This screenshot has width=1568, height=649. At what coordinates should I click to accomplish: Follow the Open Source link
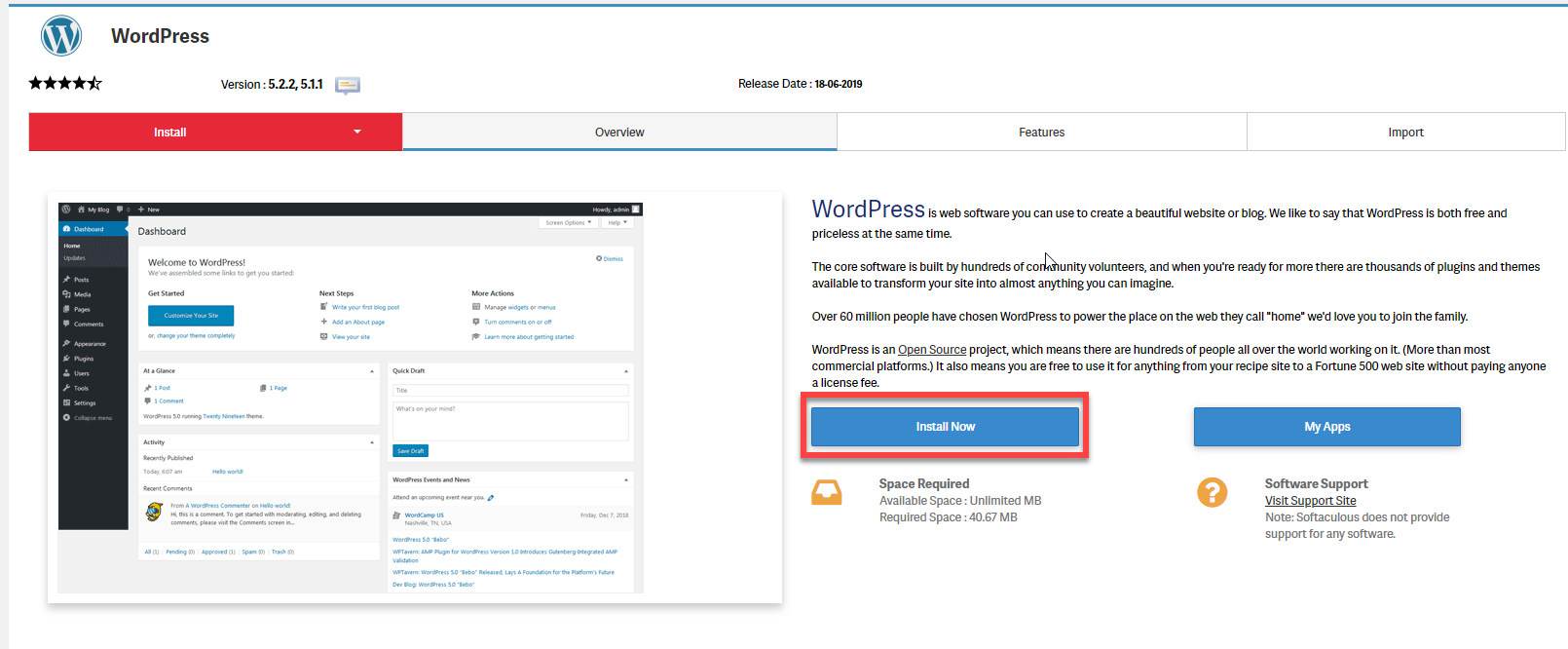pyautogui.click(x=932, y=350)
